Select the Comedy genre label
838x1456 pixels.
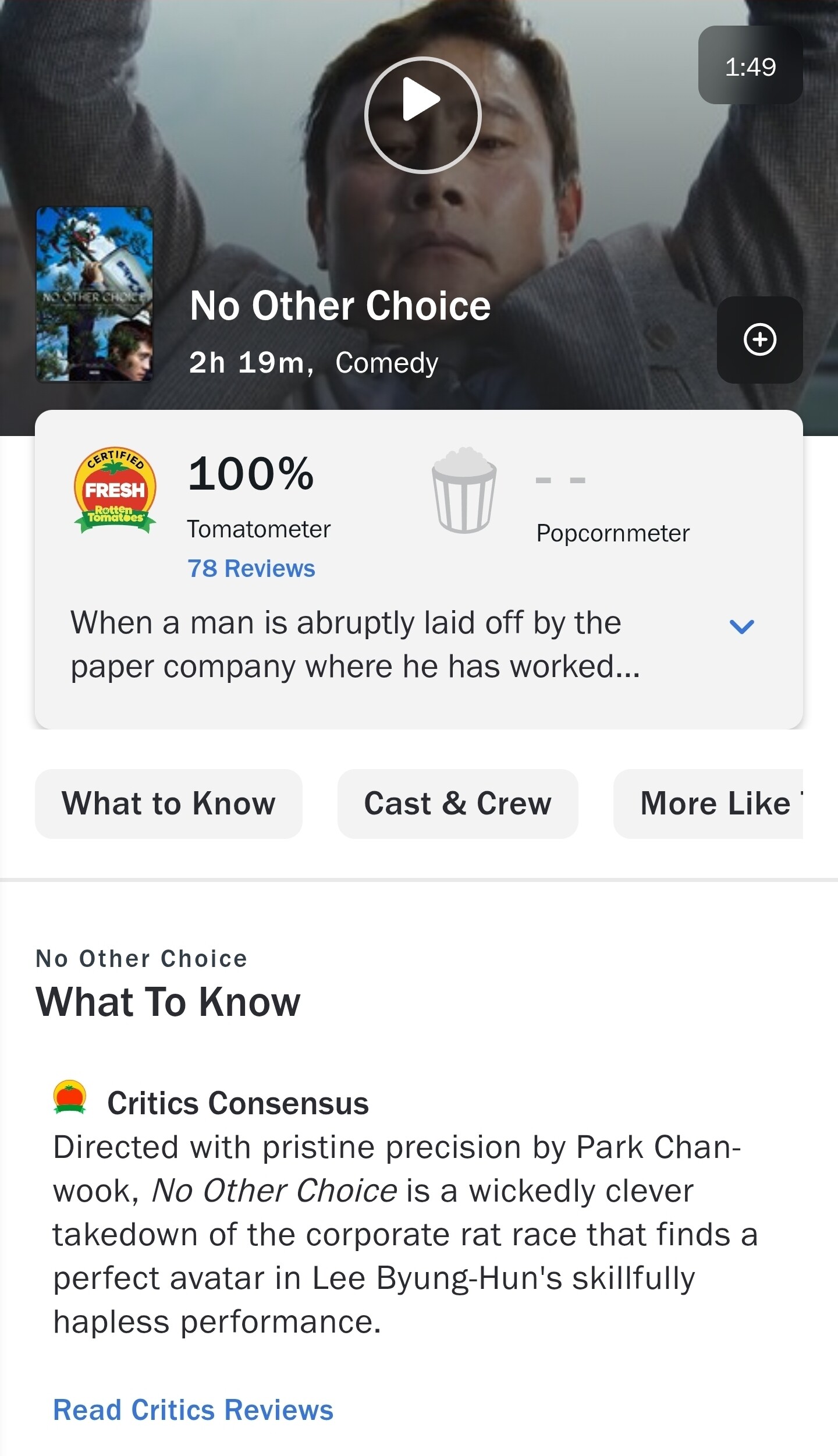(x=386, y=363)
